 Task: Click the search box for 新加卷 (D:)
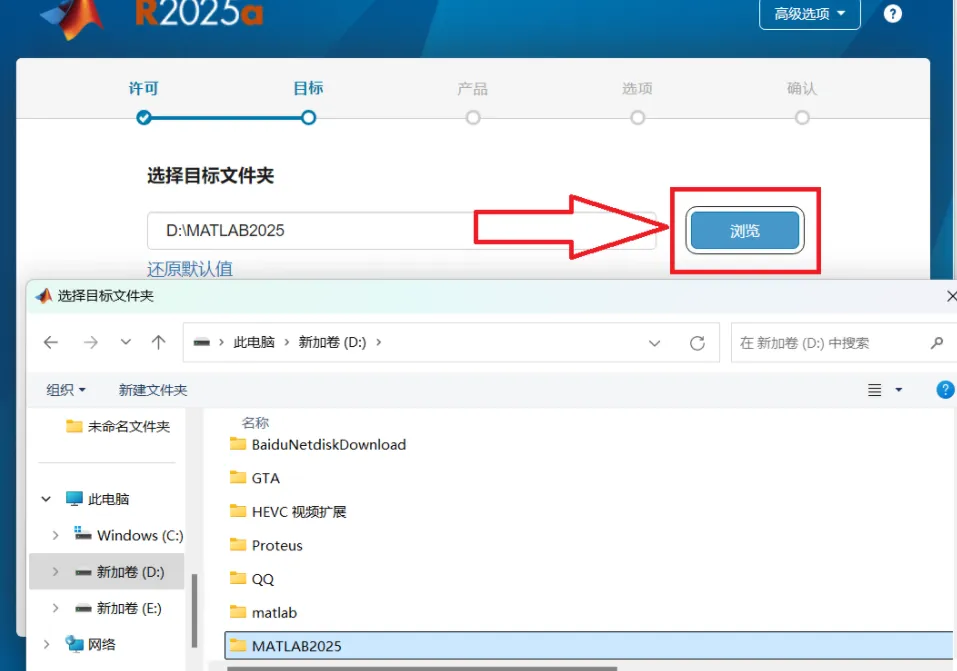click(844, 343)
